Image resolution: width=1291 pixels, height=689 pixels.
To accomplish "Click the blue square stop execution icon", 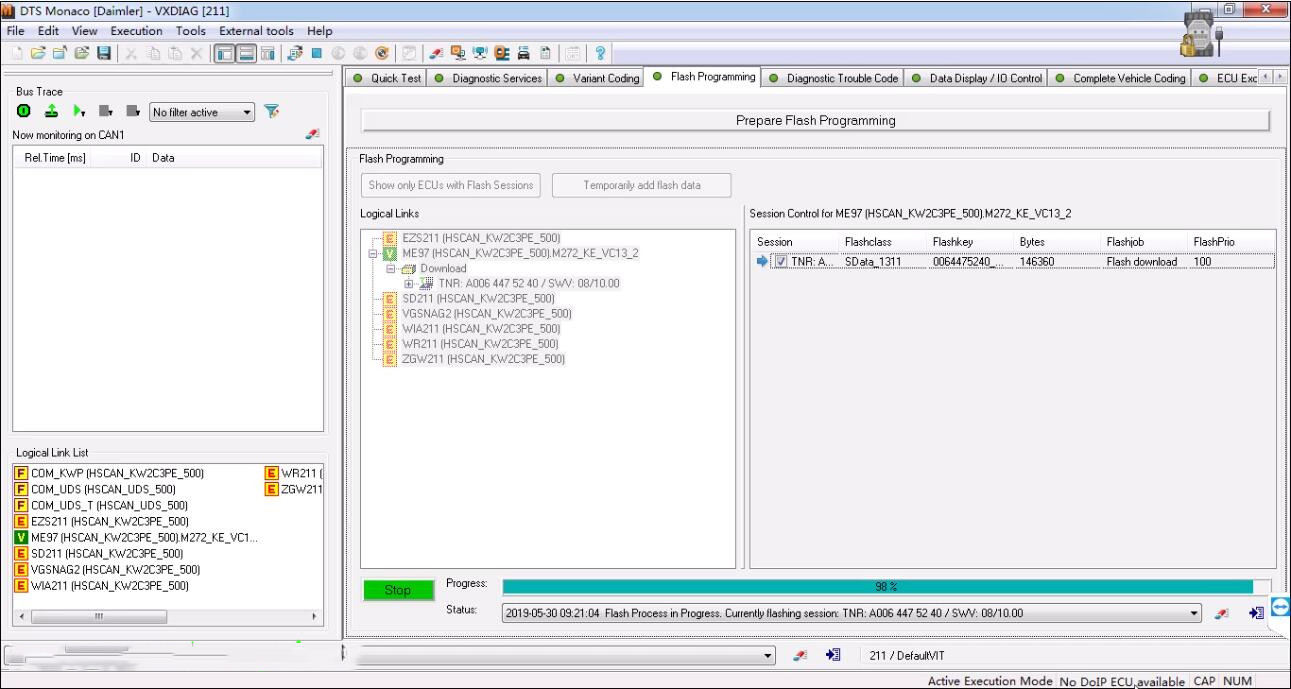I will click(316, 53).
